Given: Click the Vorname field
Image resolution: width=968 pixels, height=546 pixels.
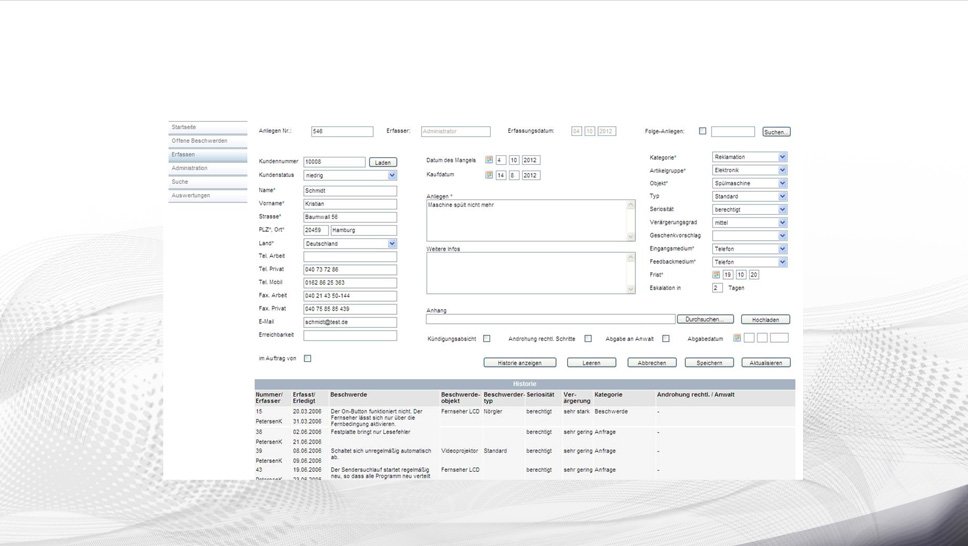Looking at the screenshot, I should click(350, 204).
